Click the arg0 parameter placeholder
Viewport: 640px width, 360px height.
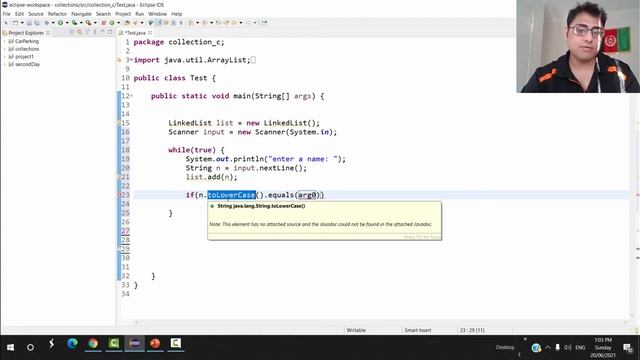(x=307, y=195)
